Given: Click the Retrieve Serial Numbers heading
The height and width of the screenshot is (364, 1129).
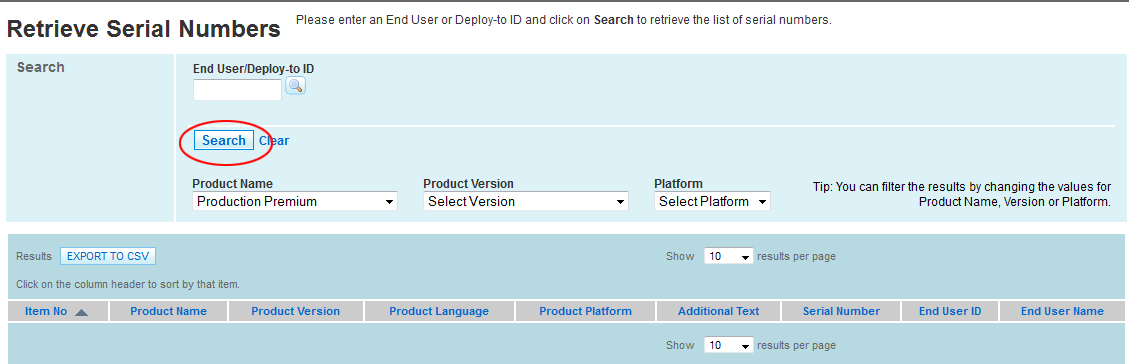Looking at the screenshot, I should tap(143, 29).
